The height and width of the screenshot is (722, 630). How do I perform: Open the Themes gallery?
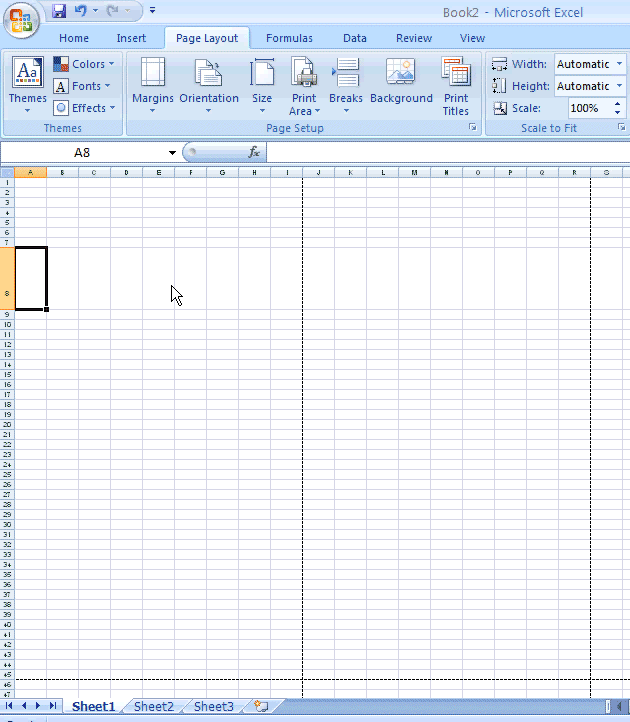coord(28,85)
